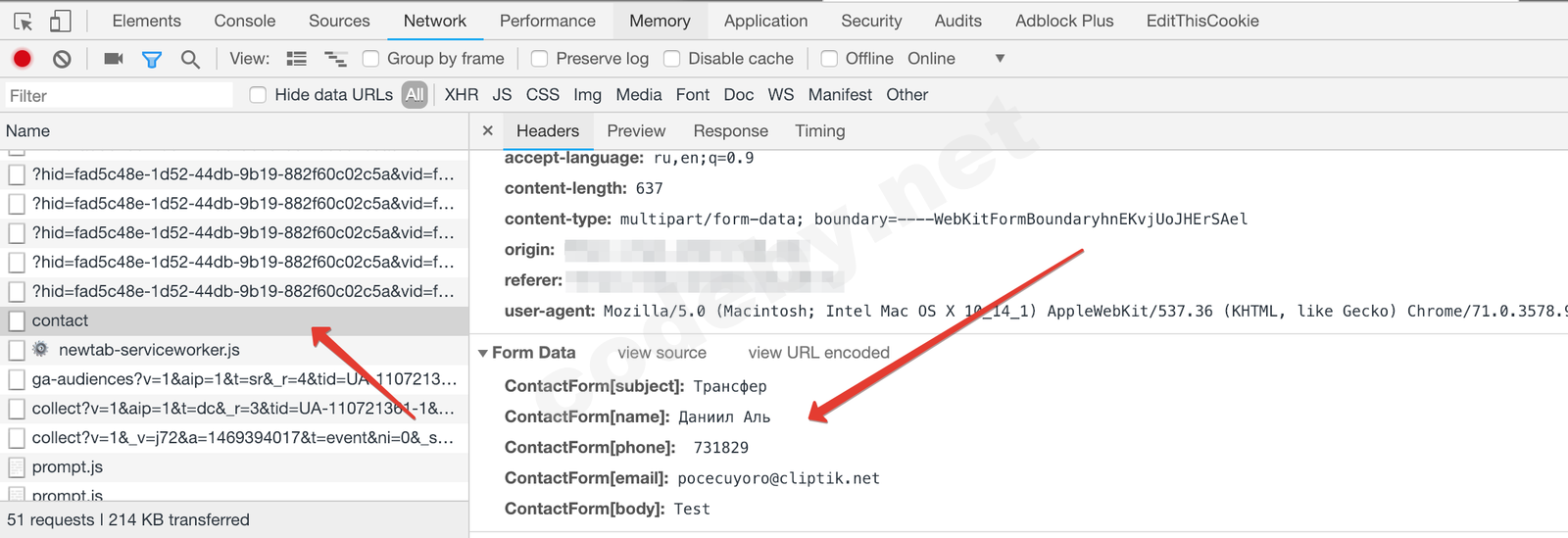
Task: Stop recording the network log
Action: pyautogui.click(x=22, y=59)
